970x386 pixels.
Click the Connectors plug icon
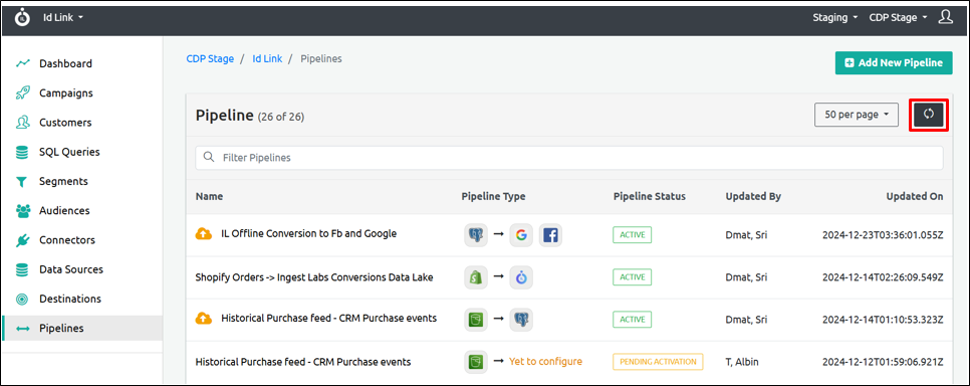[23, 241]
